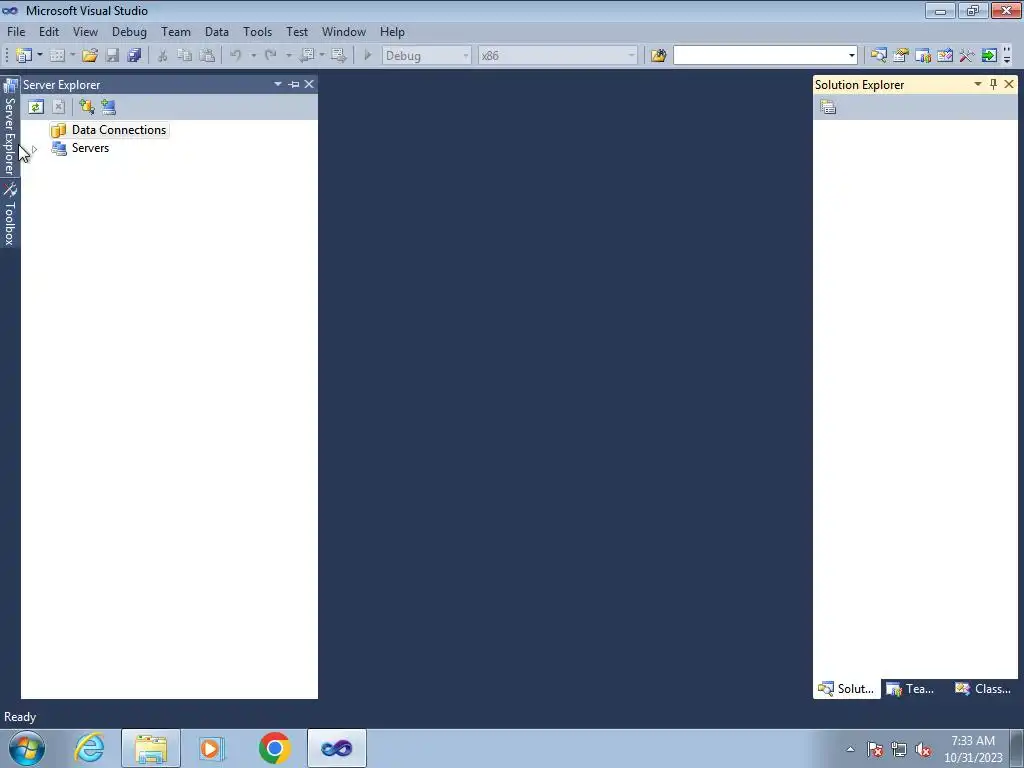Click the Find in Files icon

tap(658, 56)
